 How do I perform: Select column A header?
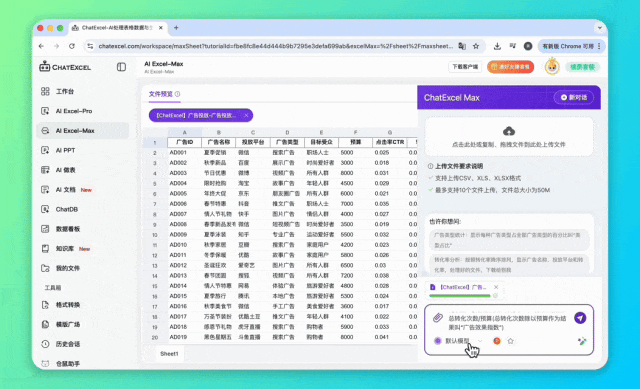coord(184,132)
